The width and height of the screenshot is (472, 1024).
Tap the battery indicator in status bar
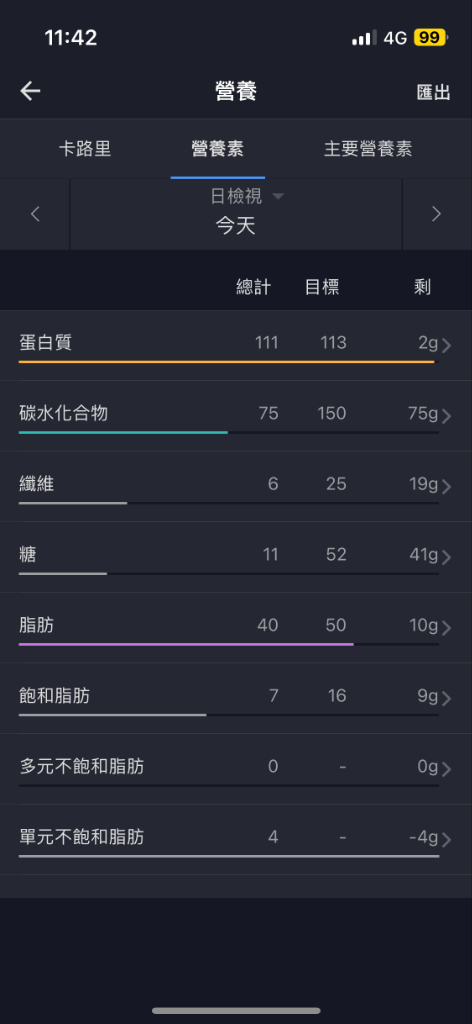click(430, 38)
